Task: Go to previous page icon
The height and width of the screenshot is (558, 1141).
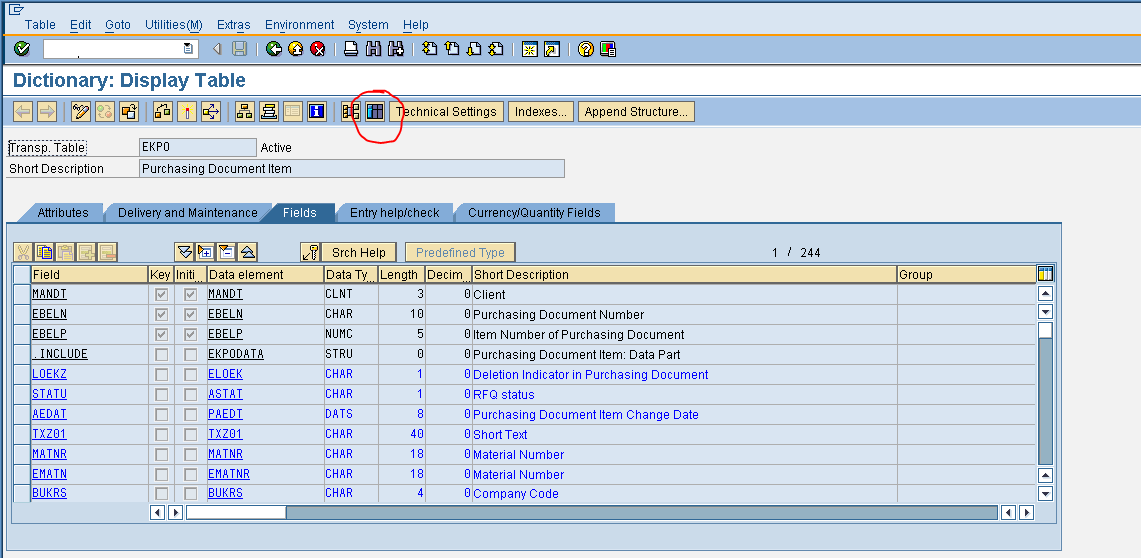Action: pyautogui.click(x=452, y=49)
